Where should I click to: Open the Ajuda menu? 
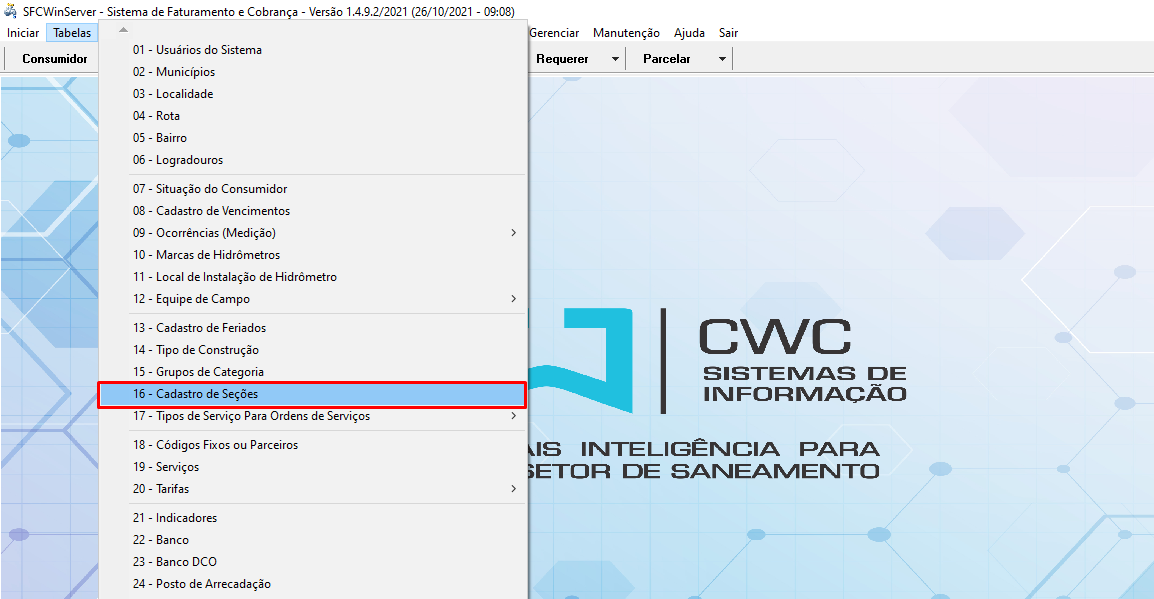[689, 33]
